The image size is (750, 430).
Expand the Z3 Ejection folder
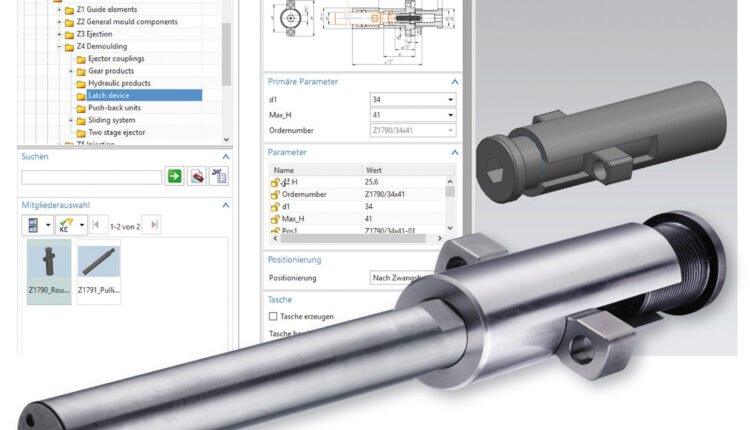pyautogui.click(x=59, y=34)
